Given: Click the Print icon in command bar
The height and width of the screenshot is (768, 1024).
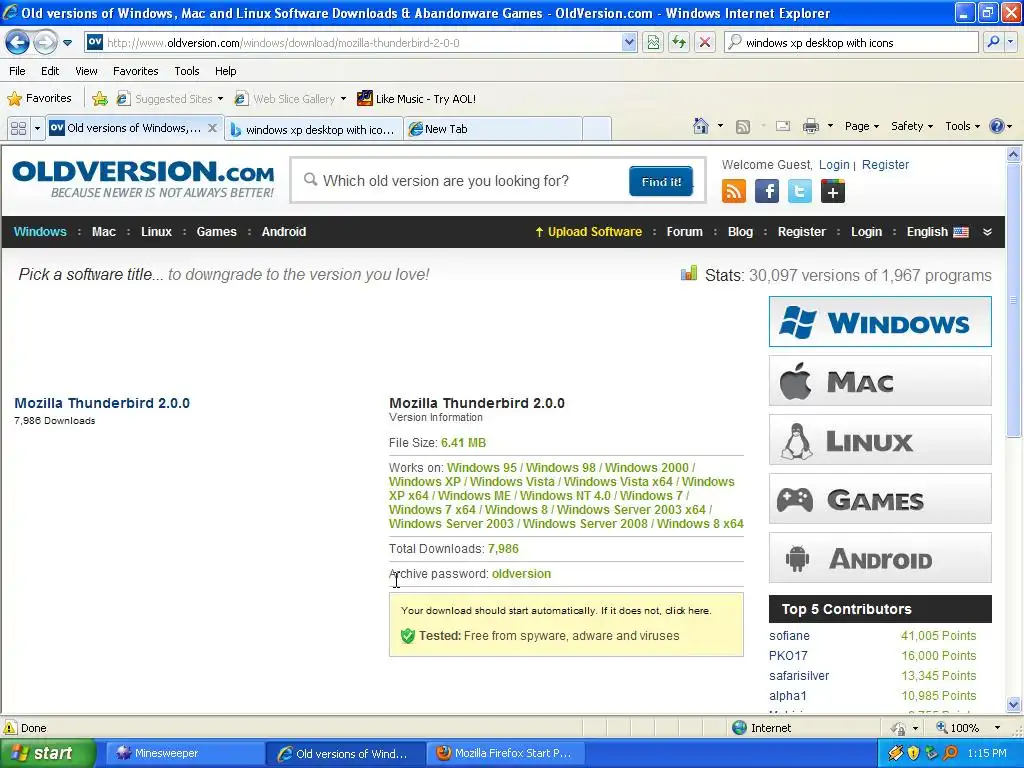Looking at the screenshot, I should pos(810,126).
